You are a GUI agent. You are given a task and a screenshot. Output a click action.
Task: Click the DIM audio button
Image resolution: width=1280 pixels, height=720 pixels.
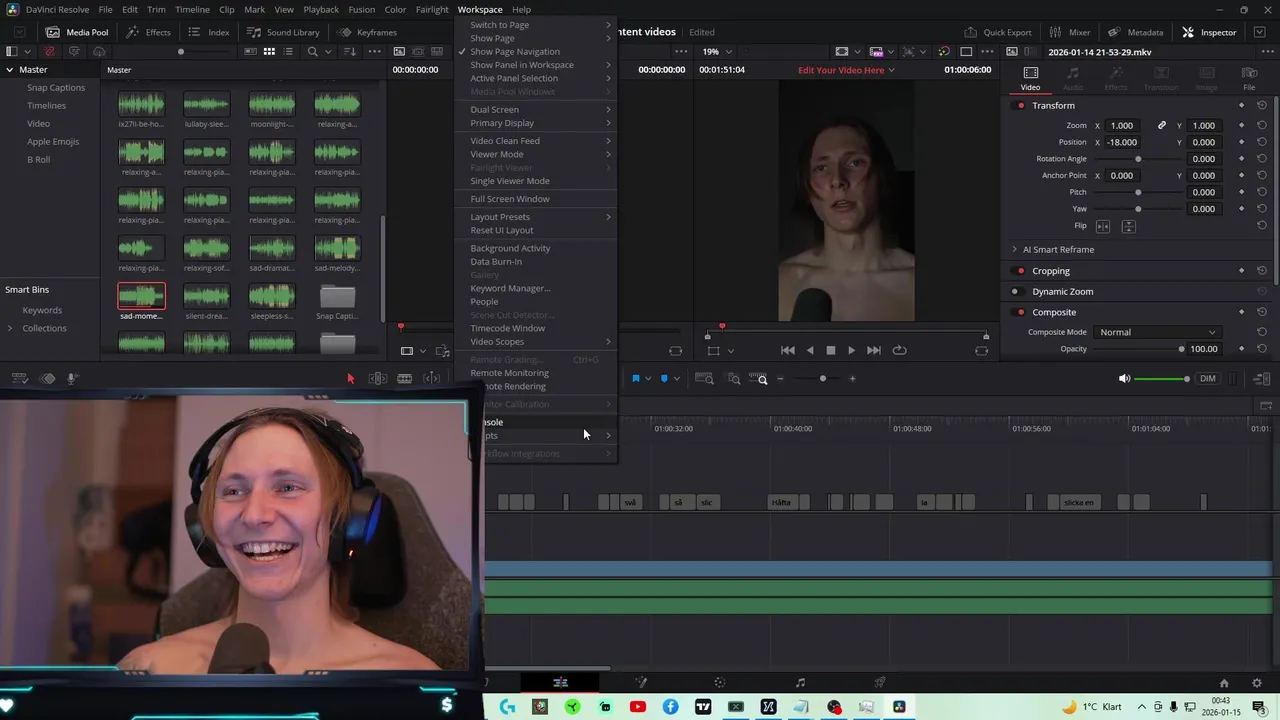pos(1208,378)
